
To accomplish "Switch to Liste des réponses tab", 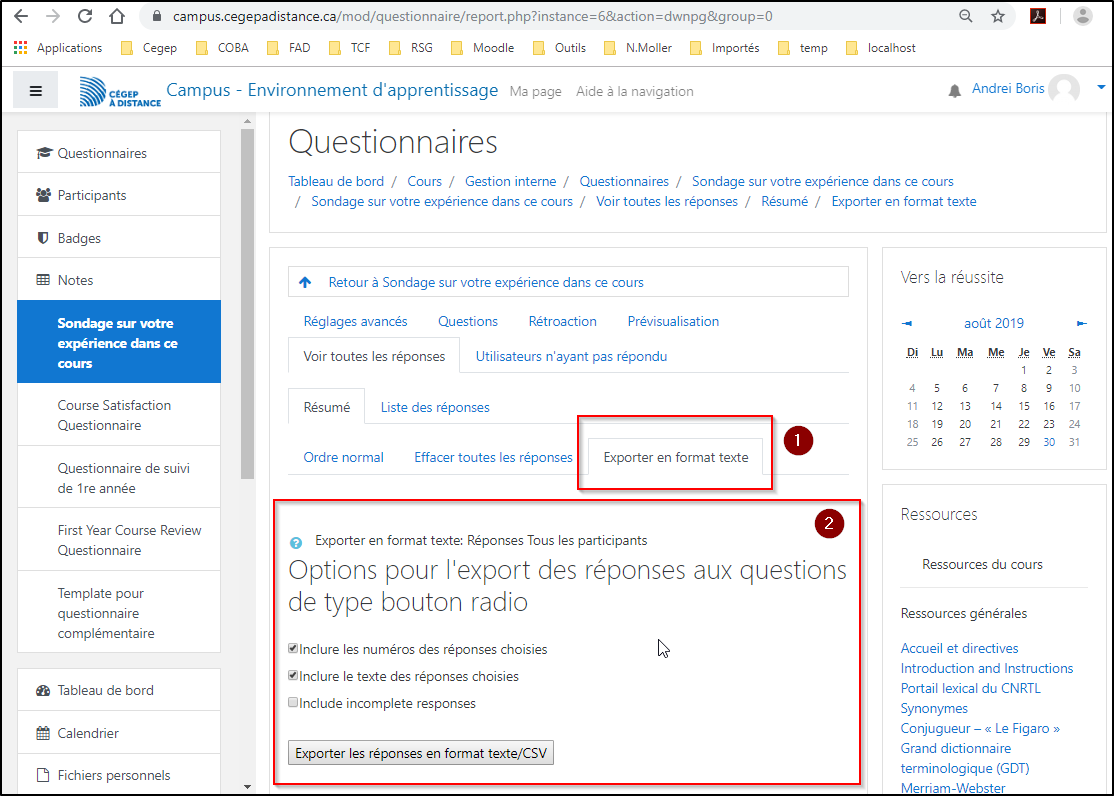I will pos(435,407).
